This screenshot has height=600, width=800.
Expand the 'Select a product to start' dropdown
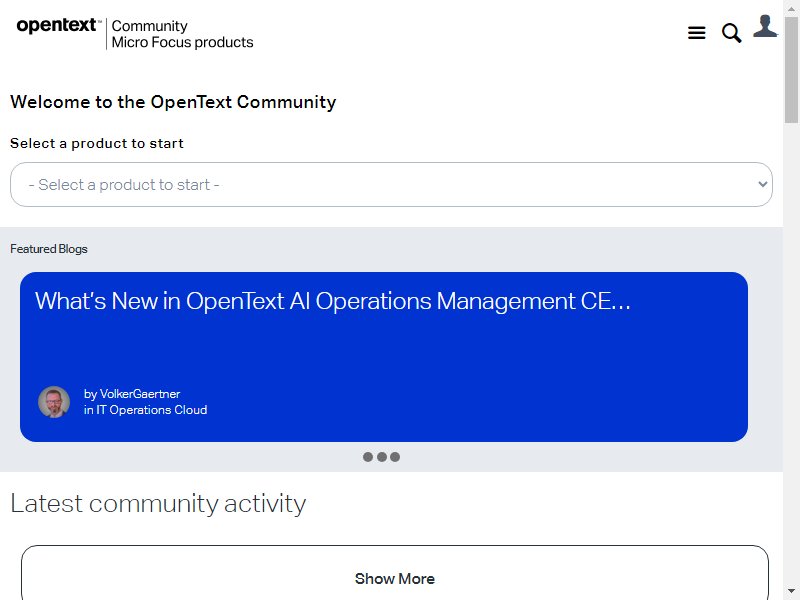(x=391, y=185)
